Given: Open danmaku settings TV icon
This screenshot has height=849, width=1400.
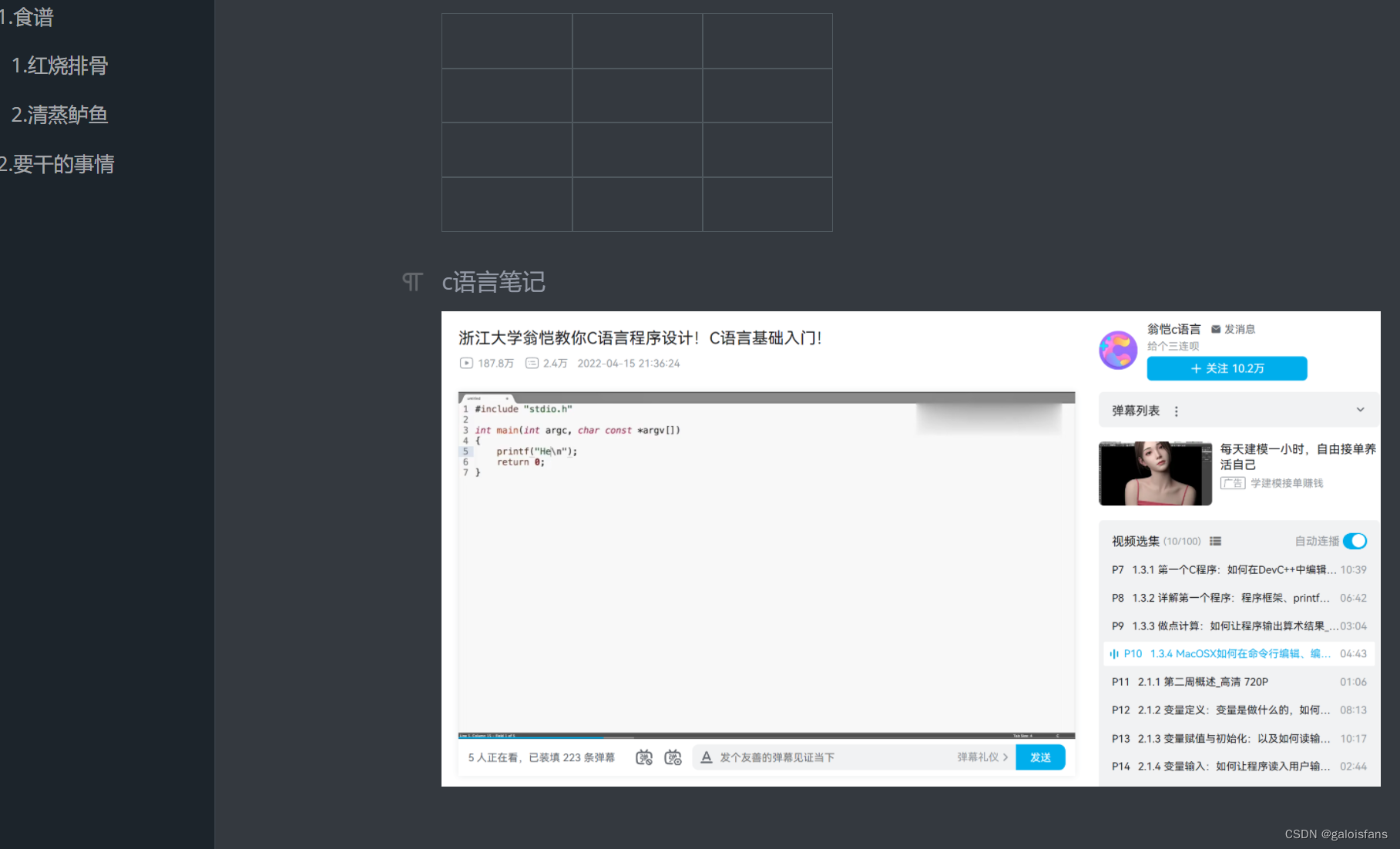Looking at the screenshot, I should pyautogui.click(x=673, y=757).
